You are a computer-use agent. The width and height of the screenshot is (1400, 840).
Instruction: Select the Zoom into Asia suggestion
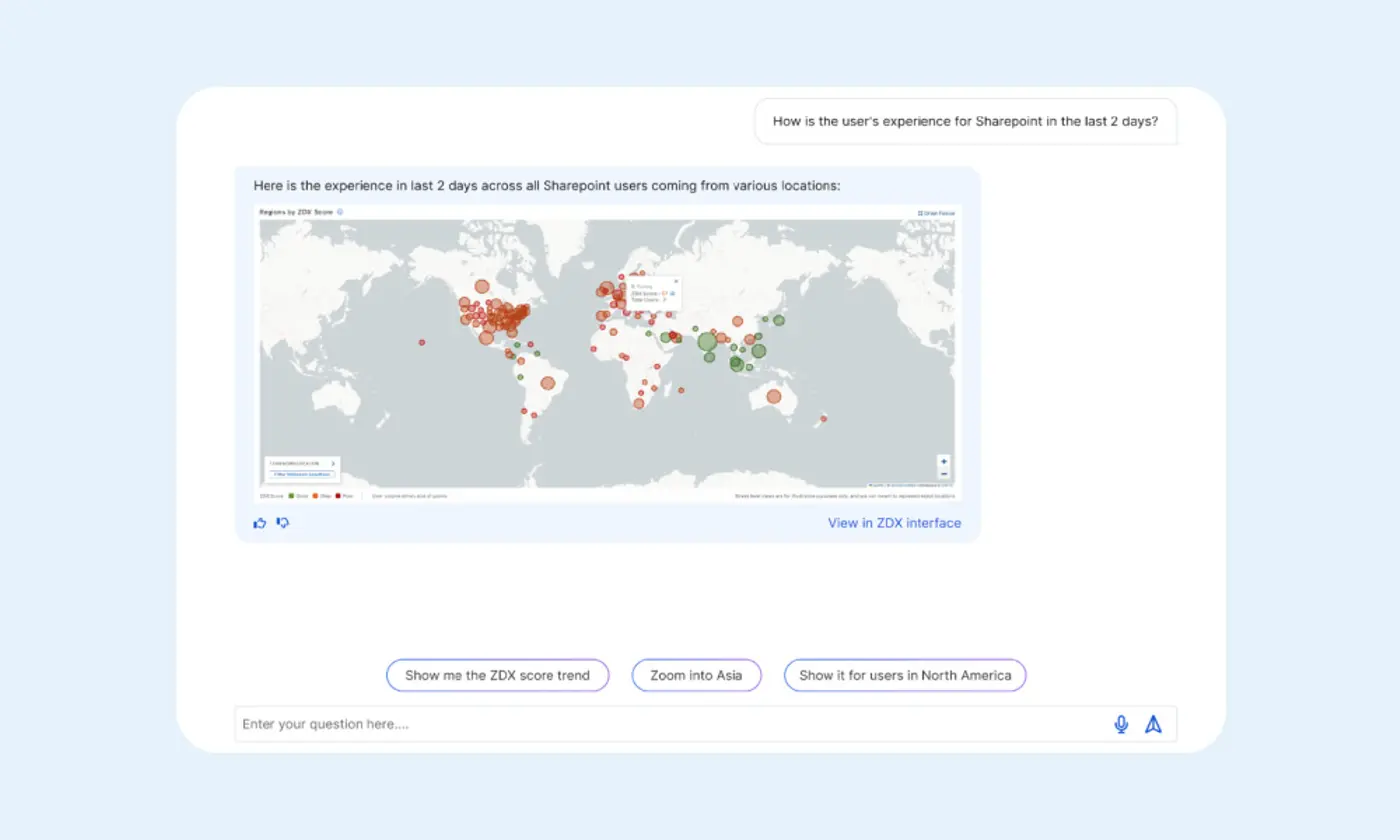(696, 675)
